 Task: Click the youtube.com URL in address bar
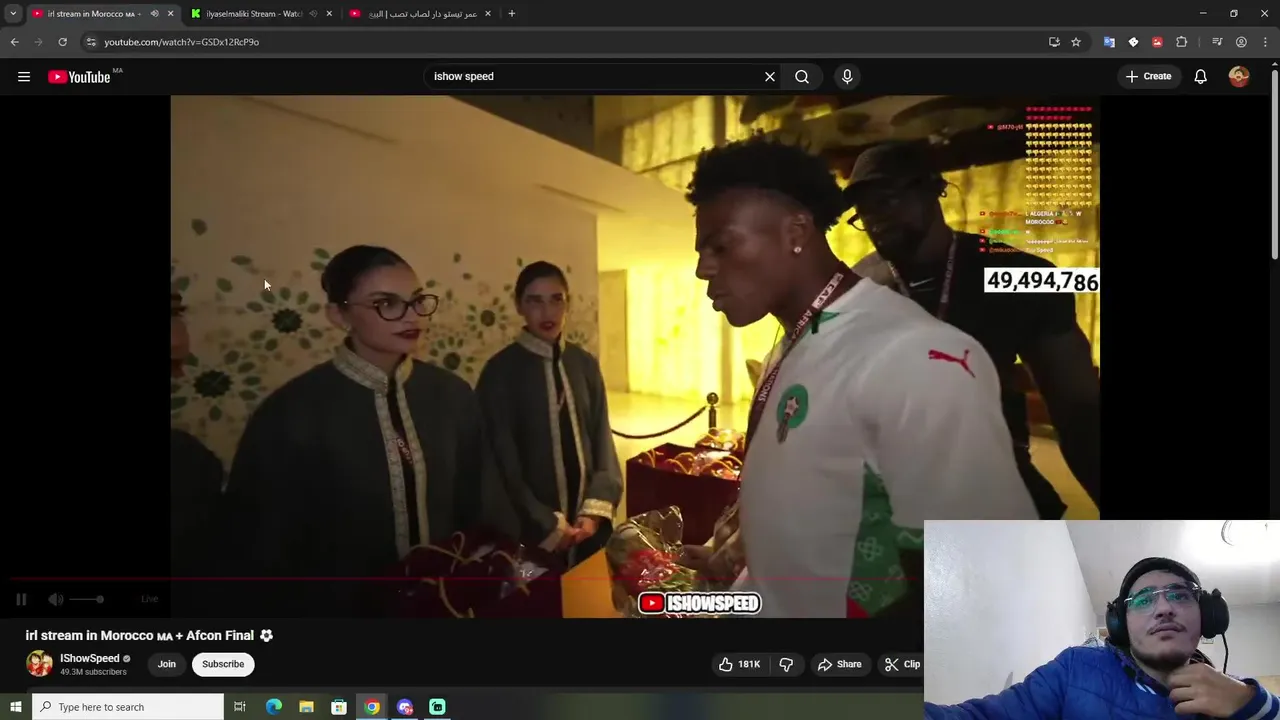click(x=181, y=42)
